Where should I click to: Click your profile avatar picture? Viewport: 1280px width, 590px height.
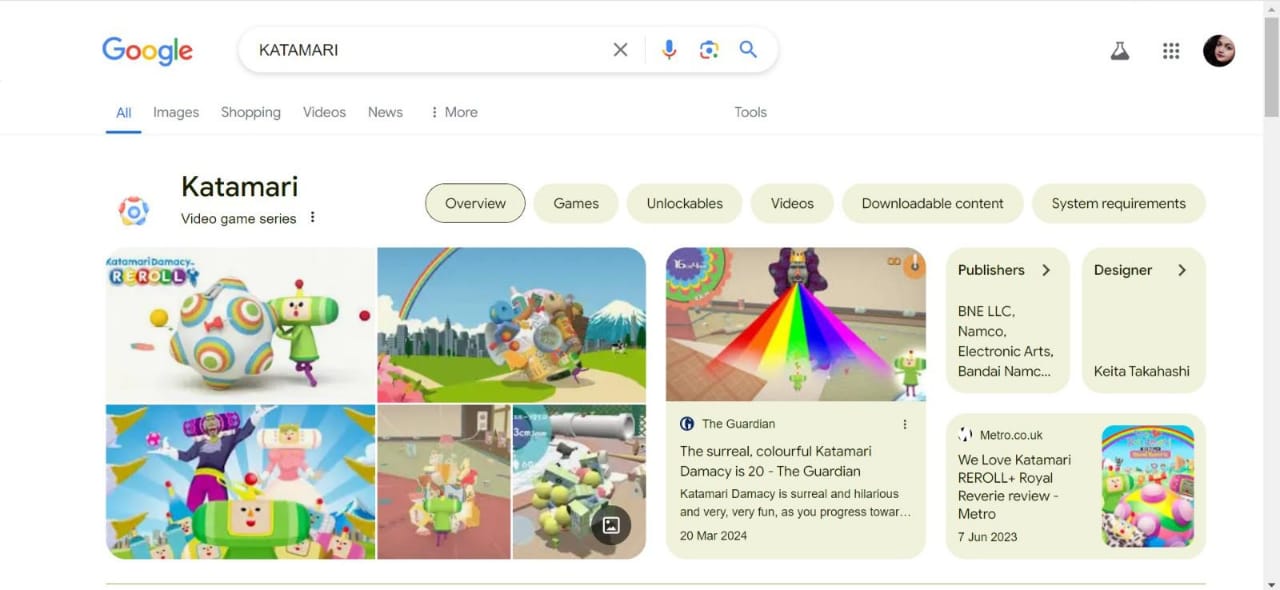(1218, 50)
